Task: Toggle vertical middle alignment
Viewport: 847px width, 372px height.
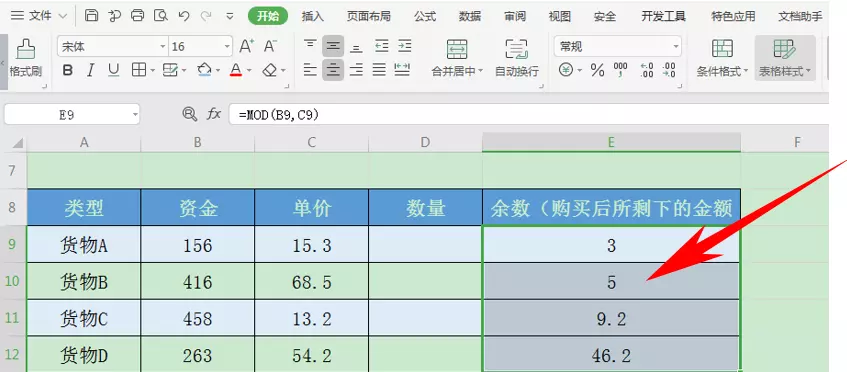Action: pos(333,46)
